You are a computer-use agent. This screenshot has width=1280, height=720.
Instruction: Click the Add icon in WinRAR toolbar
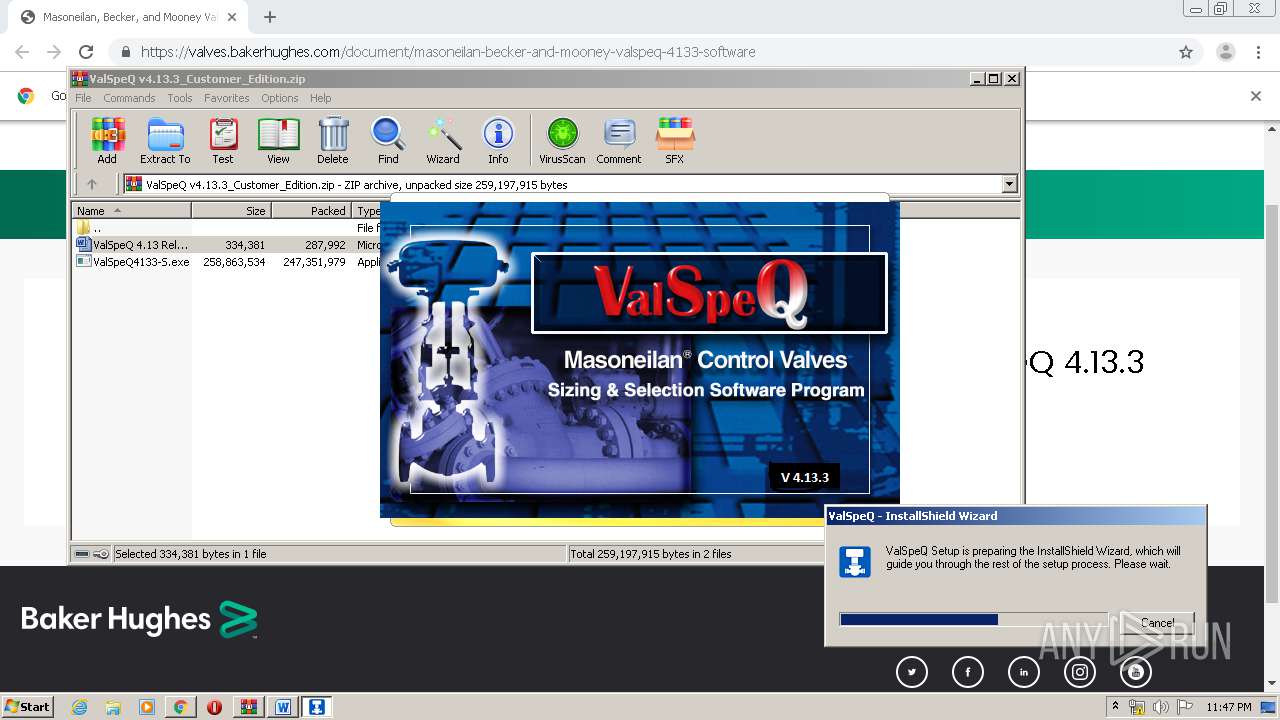click(107, 140)
